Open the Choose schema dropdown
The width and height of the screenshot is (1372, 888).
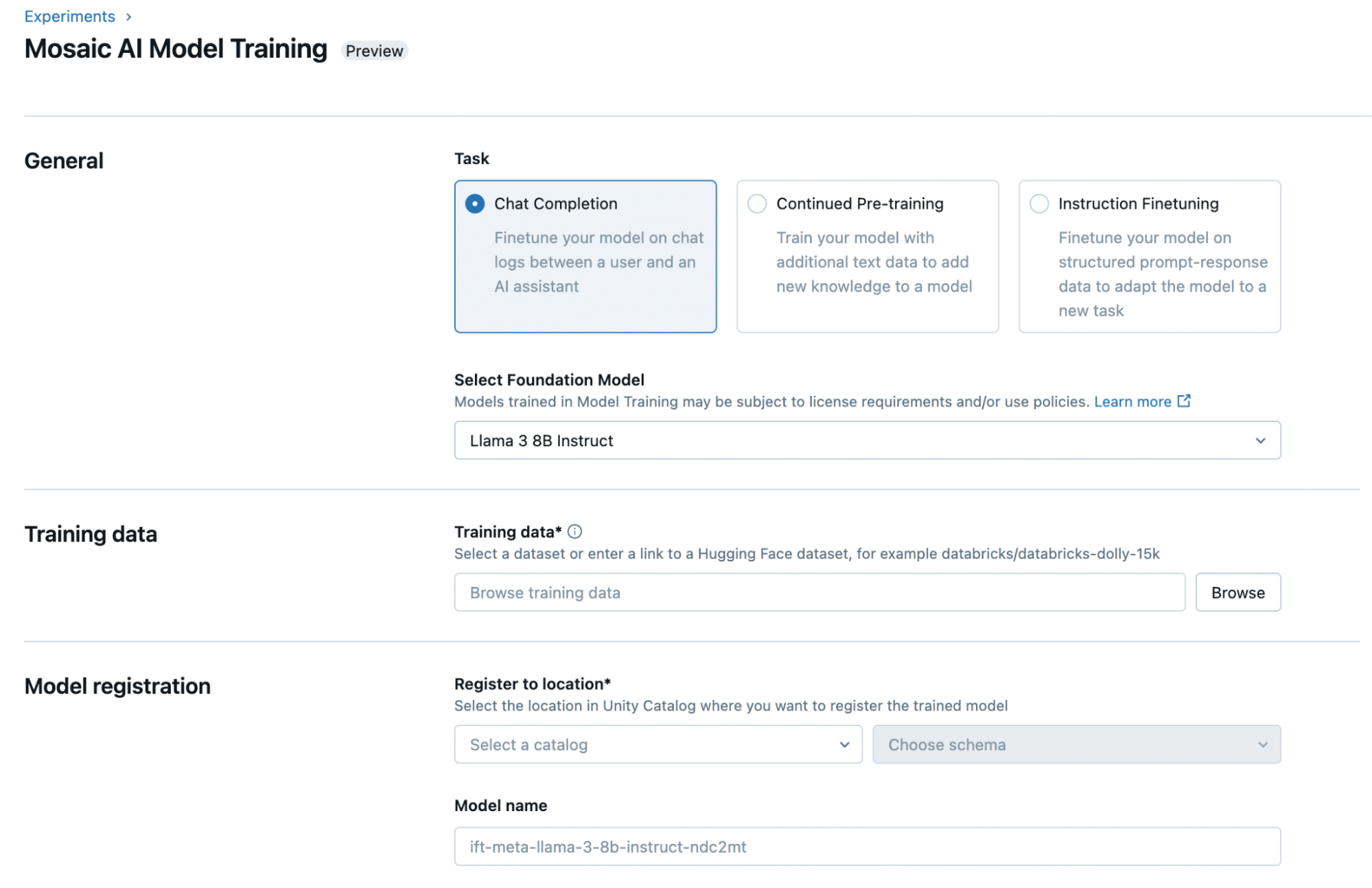1076,744
